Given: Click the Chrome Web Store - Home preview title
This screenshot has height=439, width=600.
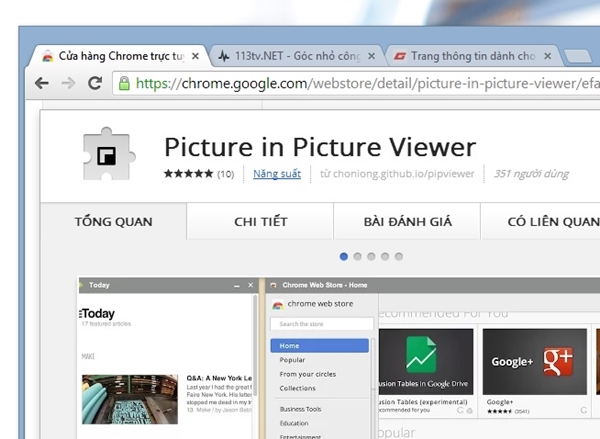Looking at the screenshot, I should pyautogui.click(x=324, y=285).
